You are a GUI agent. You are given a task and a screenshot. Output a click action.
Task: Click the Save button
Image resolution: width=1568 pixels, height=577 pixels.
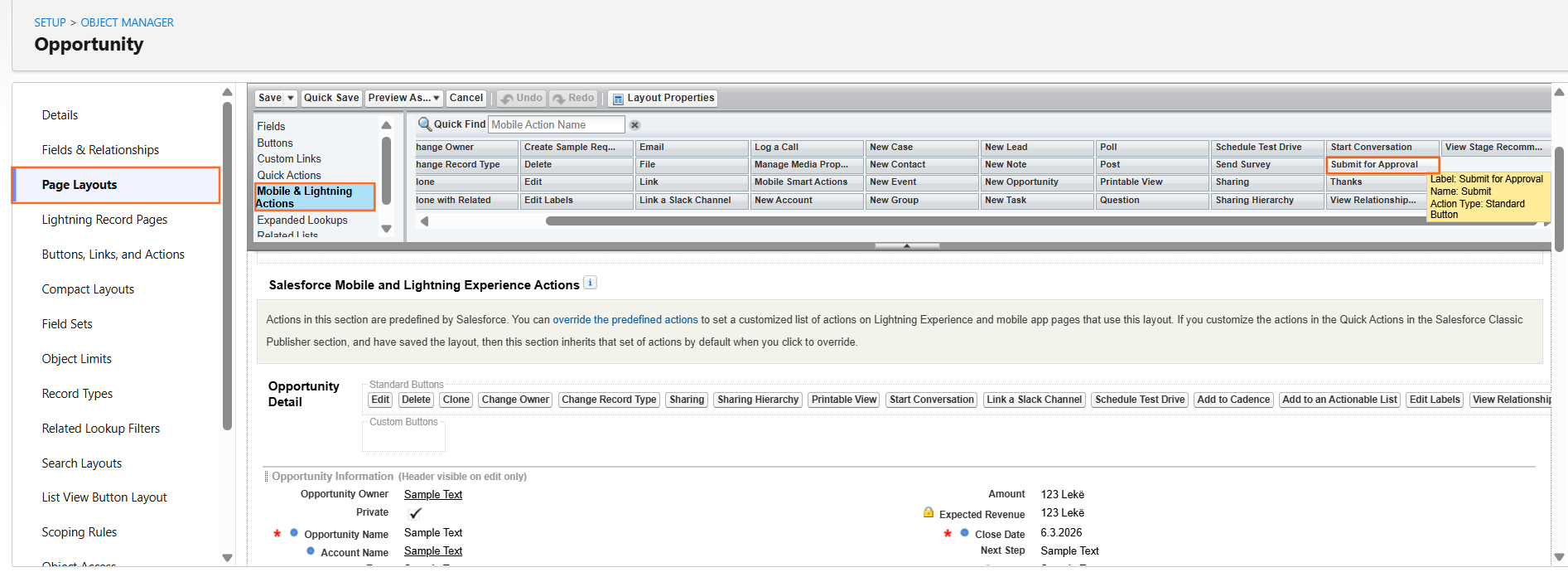270,98
